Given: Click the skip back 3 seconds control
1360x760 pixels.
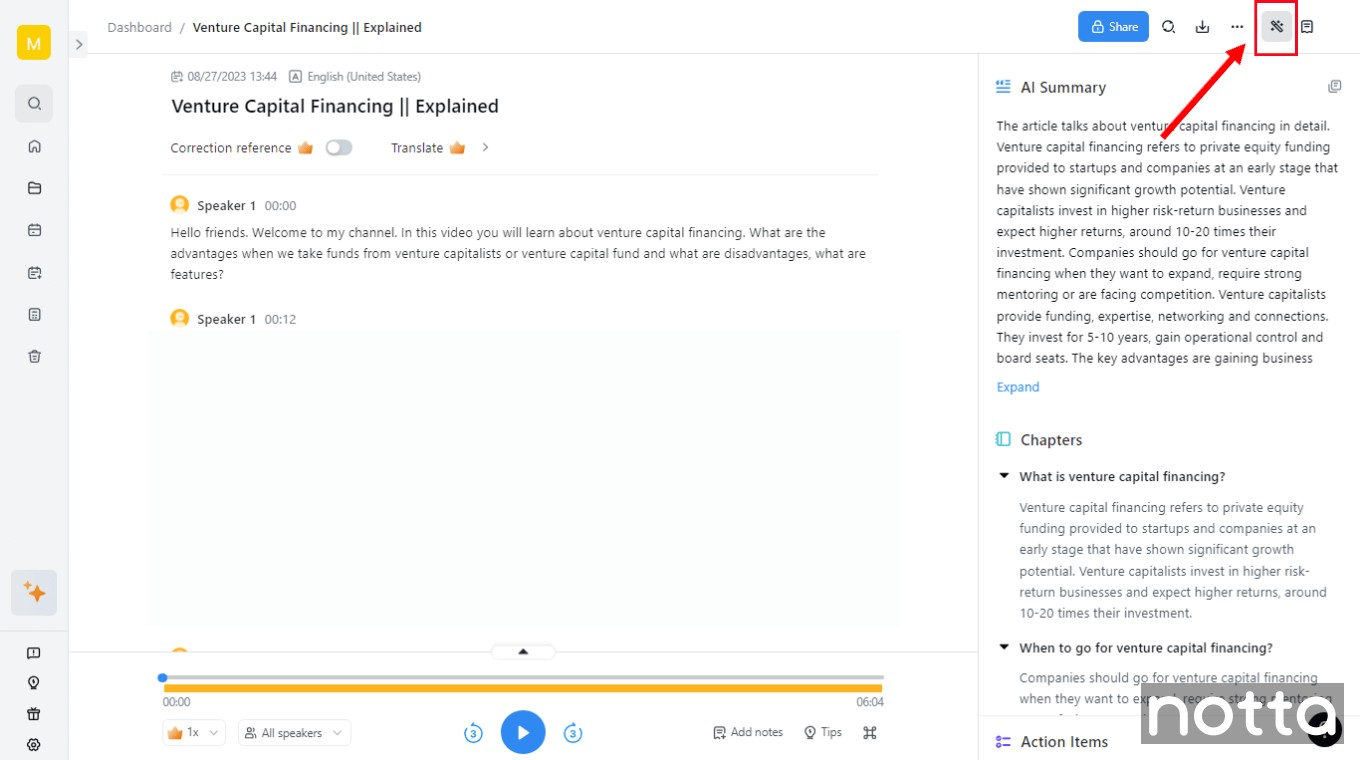Looking at the screenshot, I should [x=473, y=732].
